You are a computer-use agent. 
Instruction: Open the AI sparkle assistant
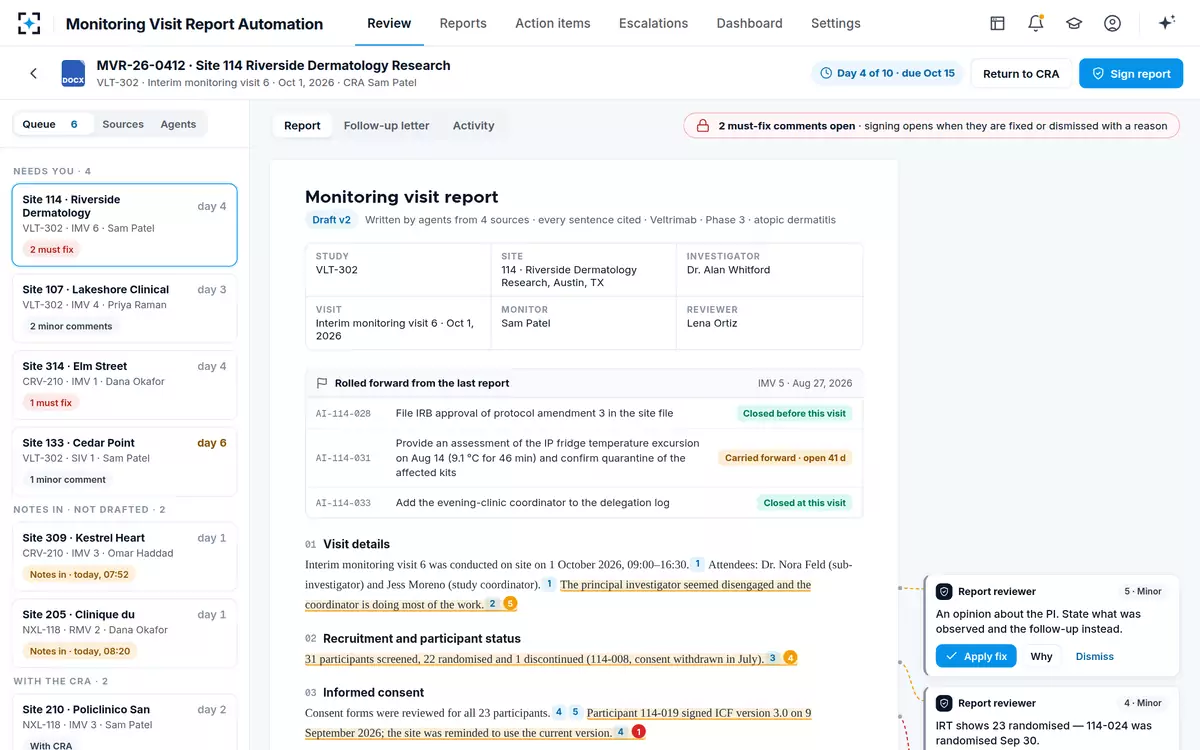pyautogui.click(x=1166, y=23)
